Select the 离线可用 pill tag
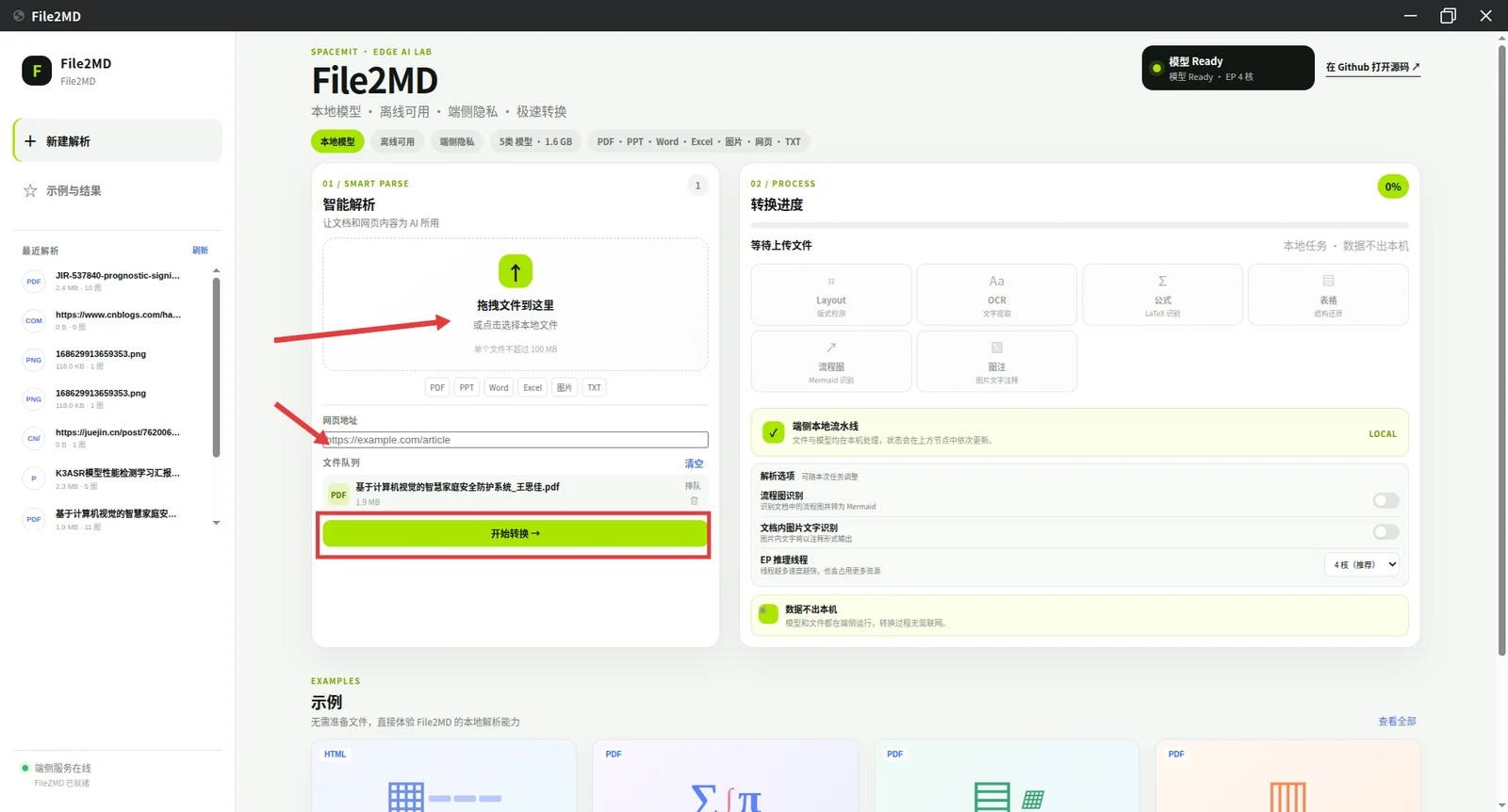 point(397,141)
